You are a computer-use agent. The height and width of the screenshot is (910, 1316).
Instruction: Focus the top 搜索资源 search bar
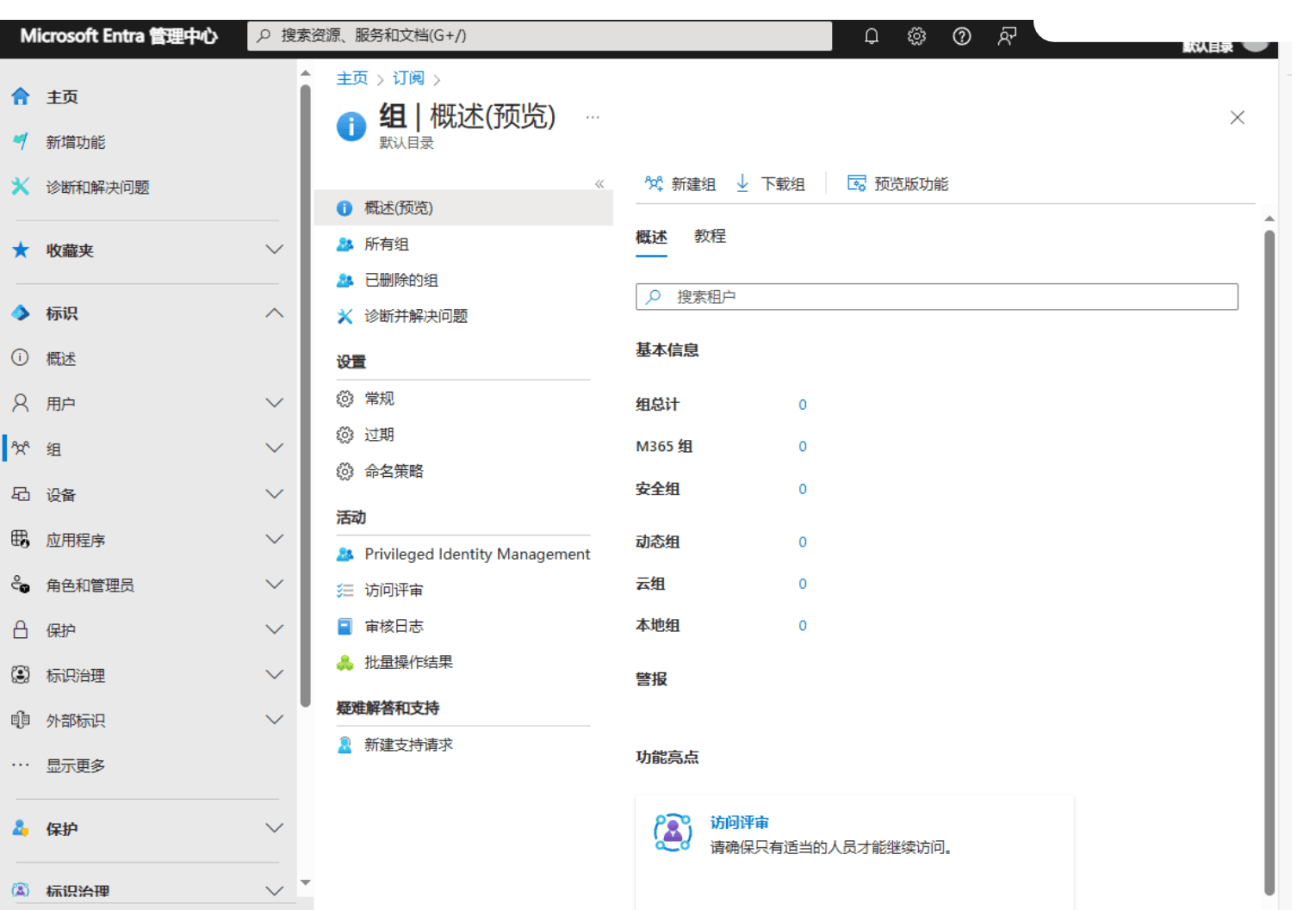[540, 36]
